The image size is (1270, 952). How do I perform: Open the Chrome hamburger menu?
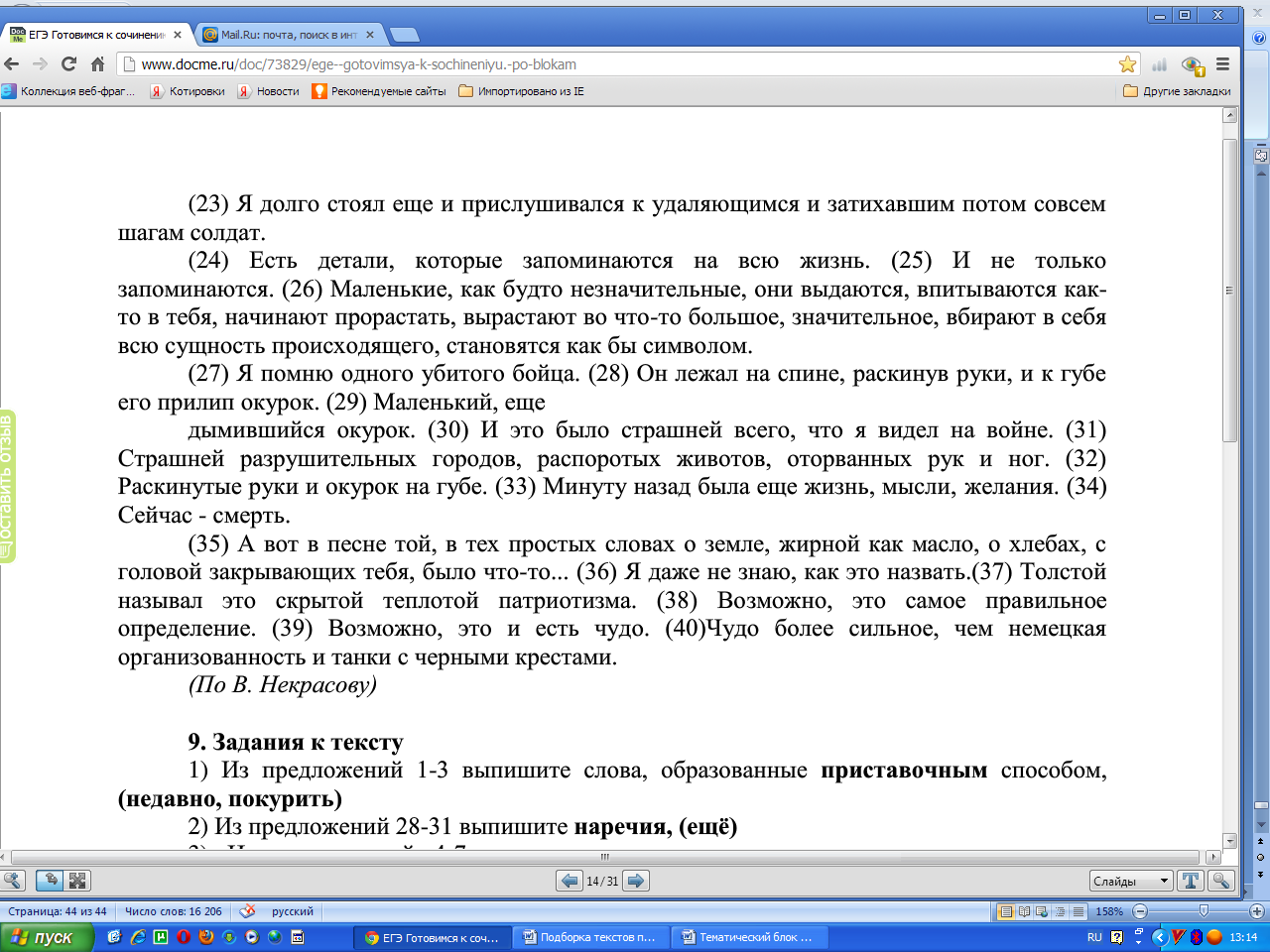(1222, 64)
